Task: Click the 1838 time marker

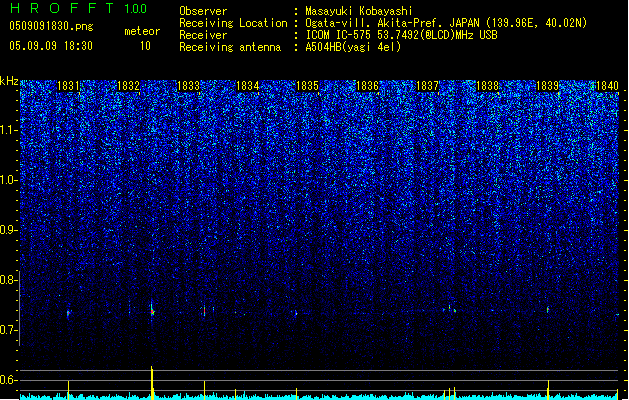Action: click(487, 86)
